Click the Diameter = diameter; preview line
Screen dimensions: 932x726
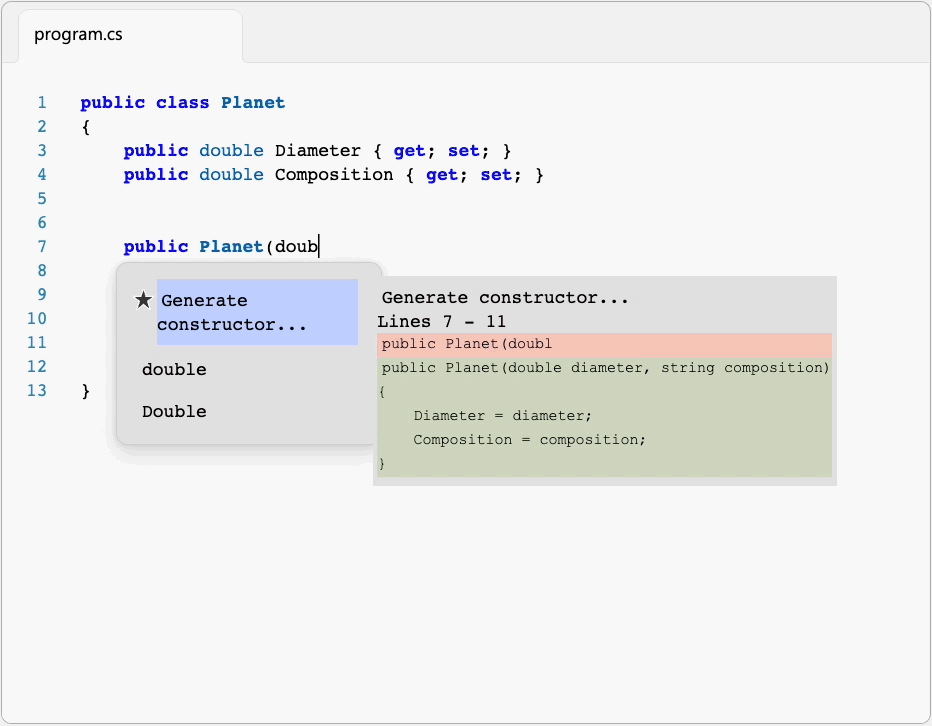502,416
